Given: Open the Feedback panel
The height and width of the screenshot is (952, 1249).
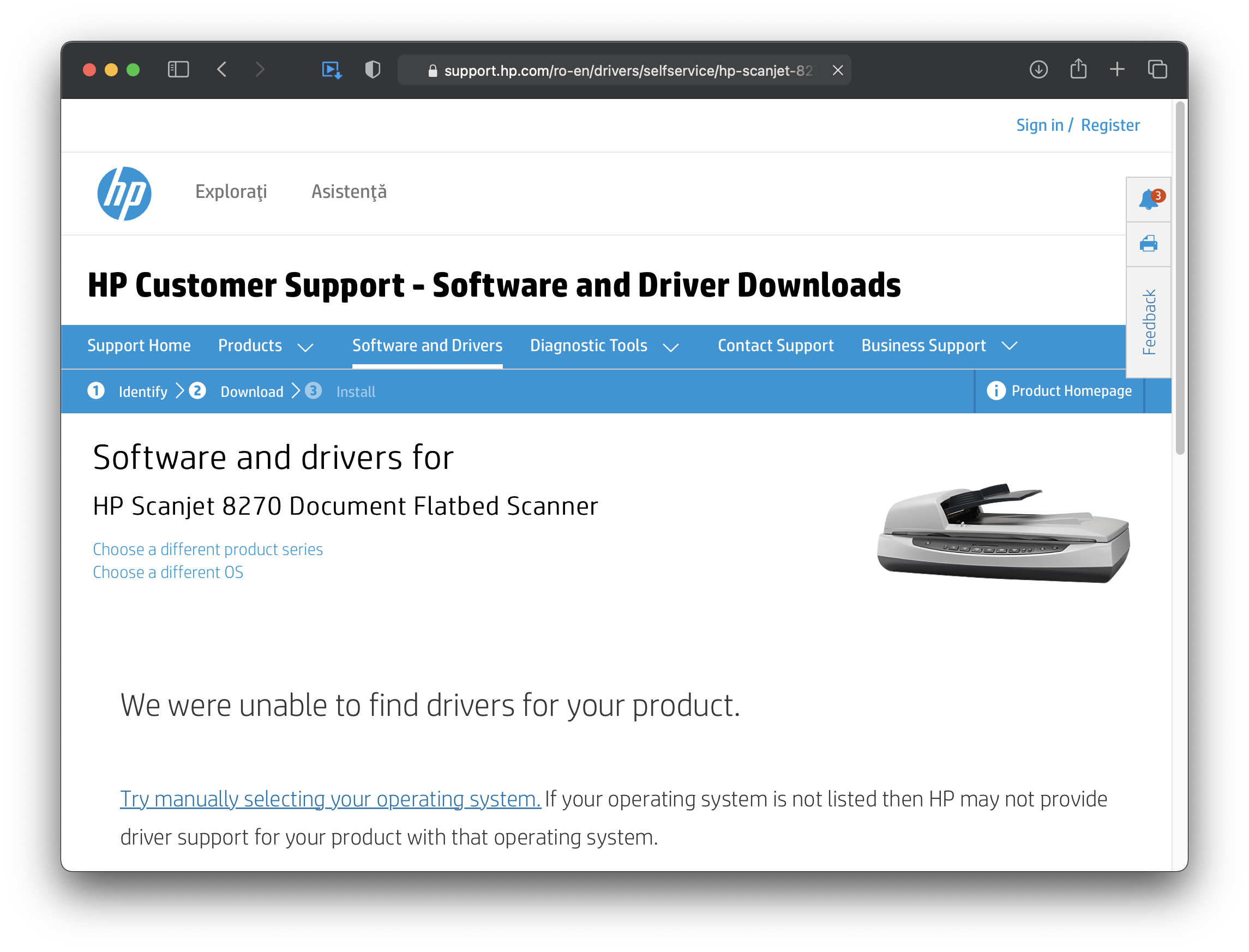Looking at the screenshot, I should pos(1148,321).
